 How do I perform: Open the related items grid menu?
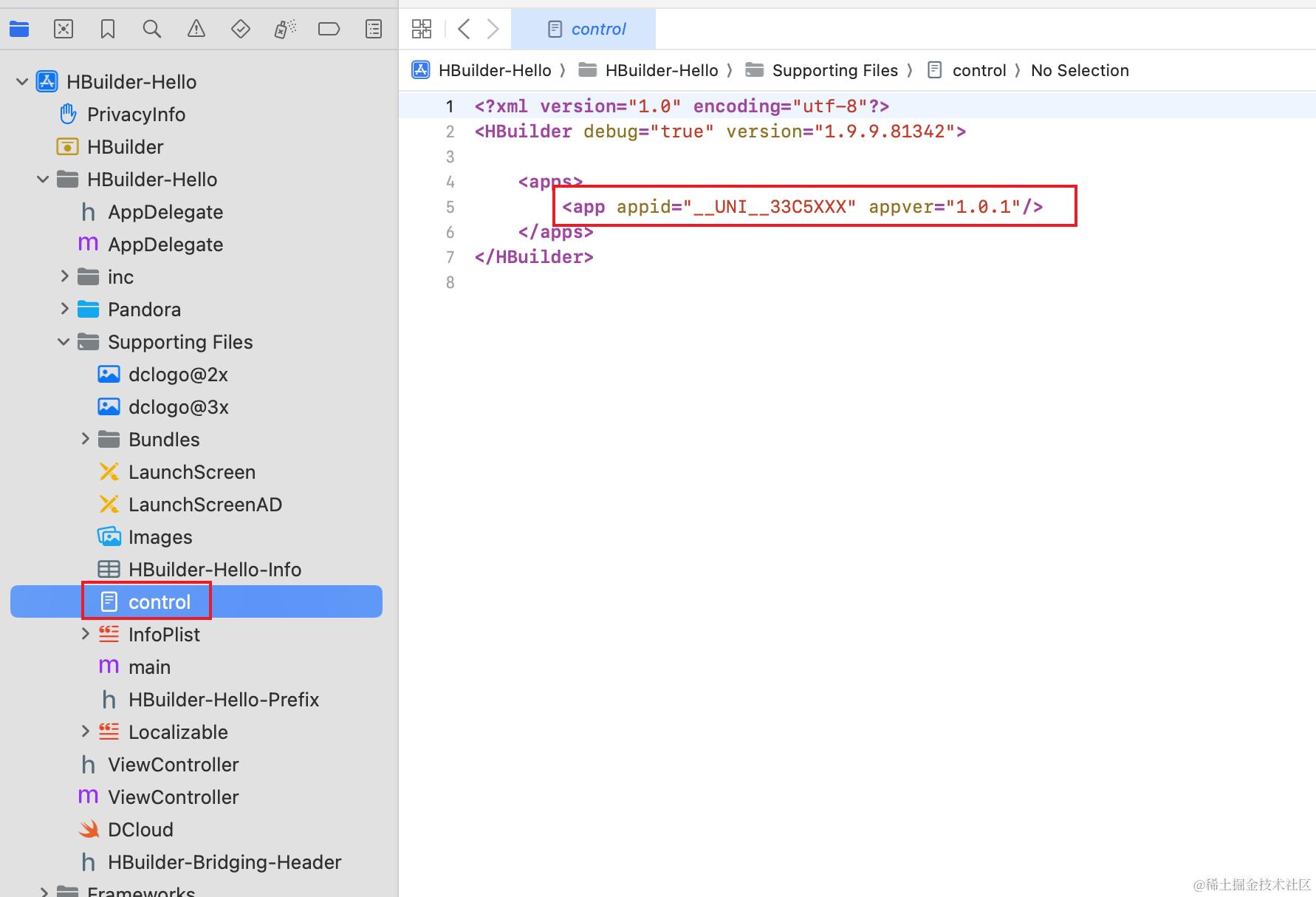coord(422,29)
